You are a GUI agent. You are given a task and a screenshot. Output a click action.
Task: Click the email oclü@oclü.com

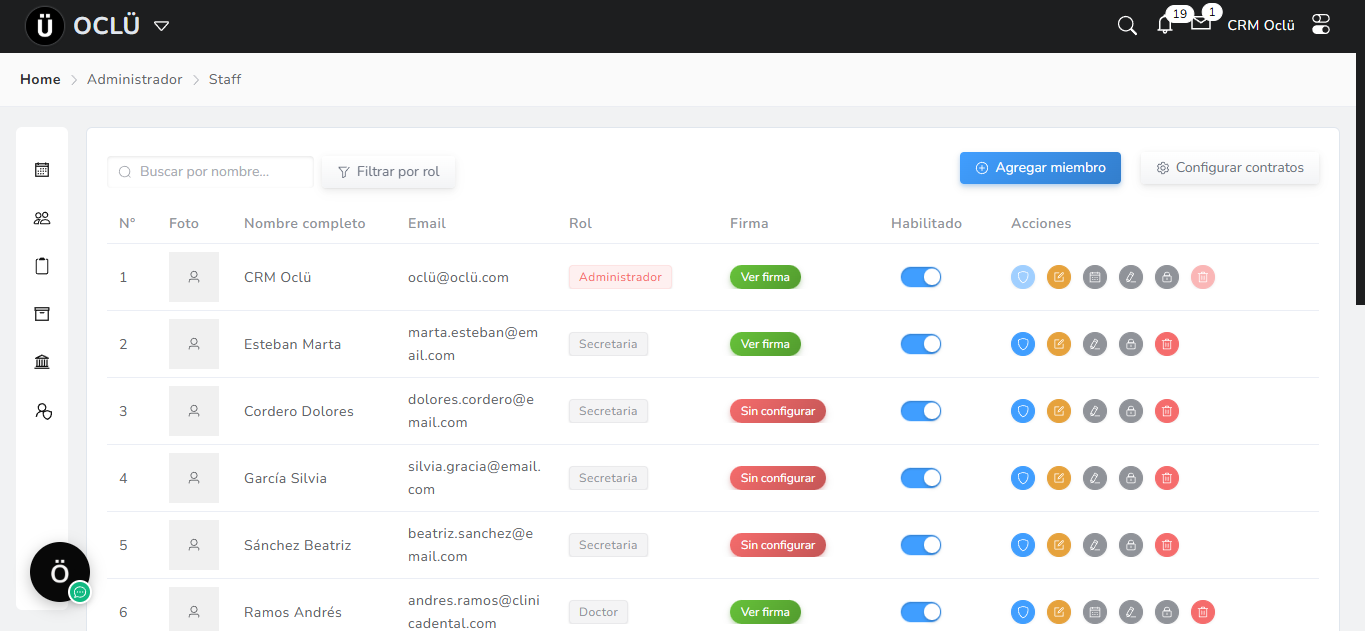[458, 277]
